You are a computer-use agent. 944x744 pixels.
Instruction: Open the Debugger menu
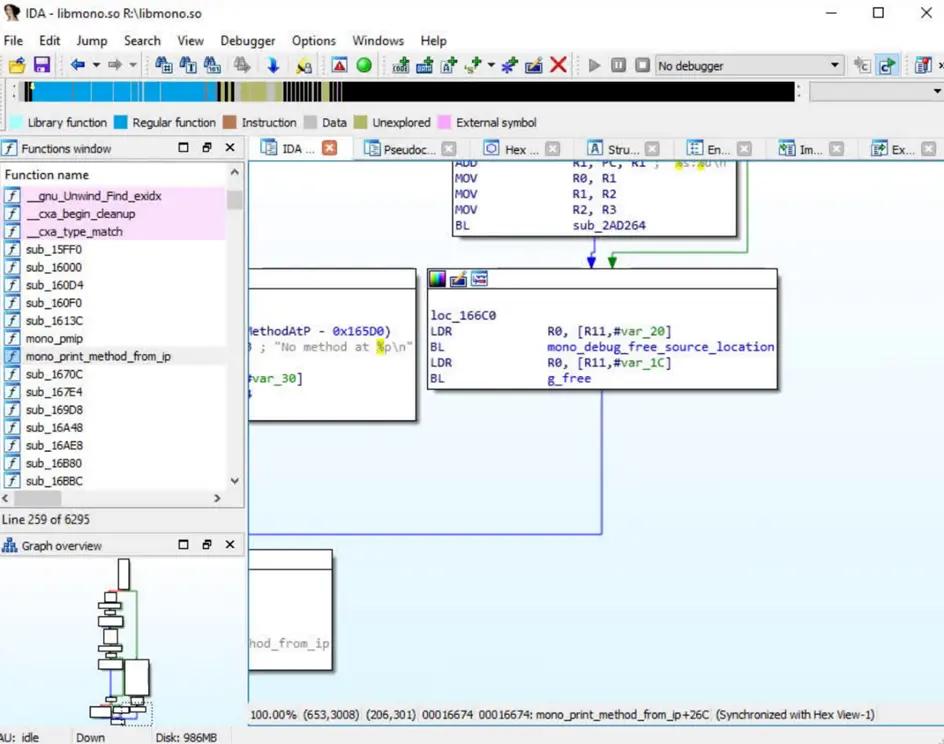coord(247,41)
